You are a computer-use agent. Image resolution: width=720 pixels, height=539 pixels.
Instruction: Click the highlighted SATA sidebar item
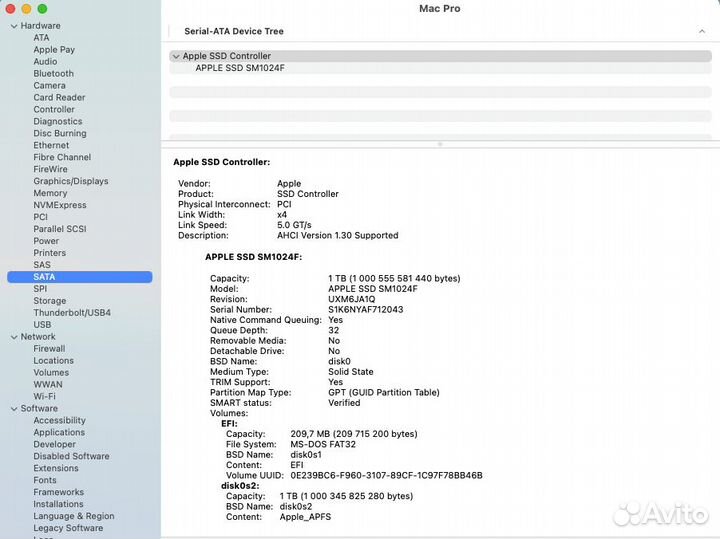[x=79, y=277]
